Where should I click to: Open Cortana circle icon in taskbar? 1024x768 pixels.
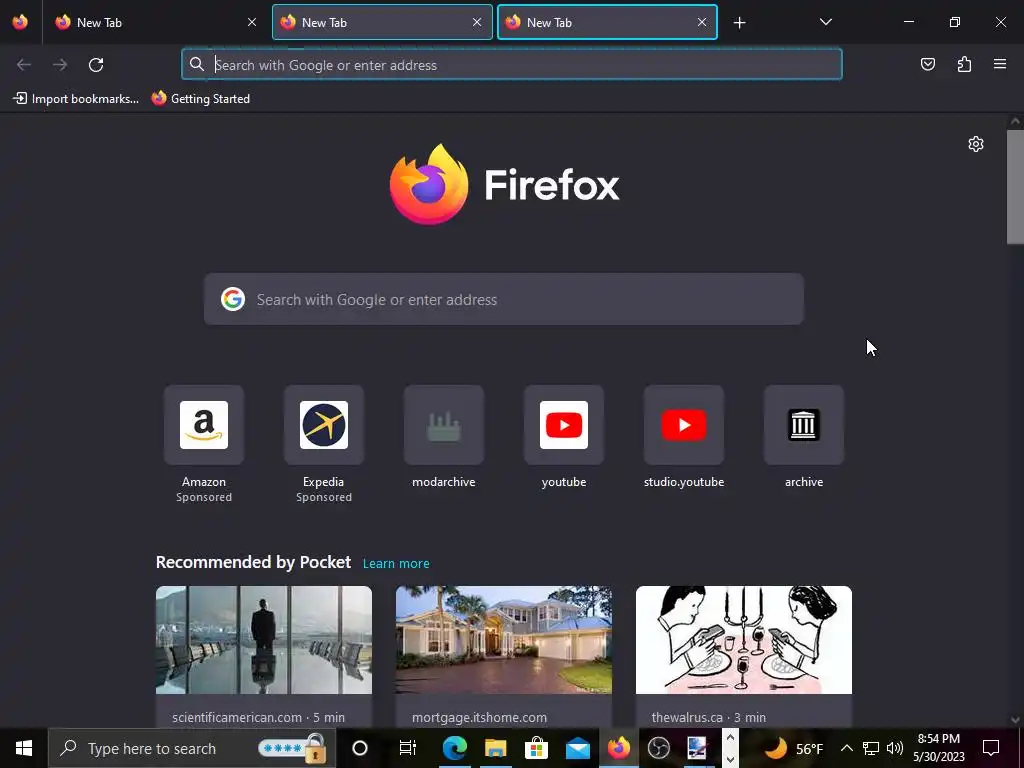point(360,748)
